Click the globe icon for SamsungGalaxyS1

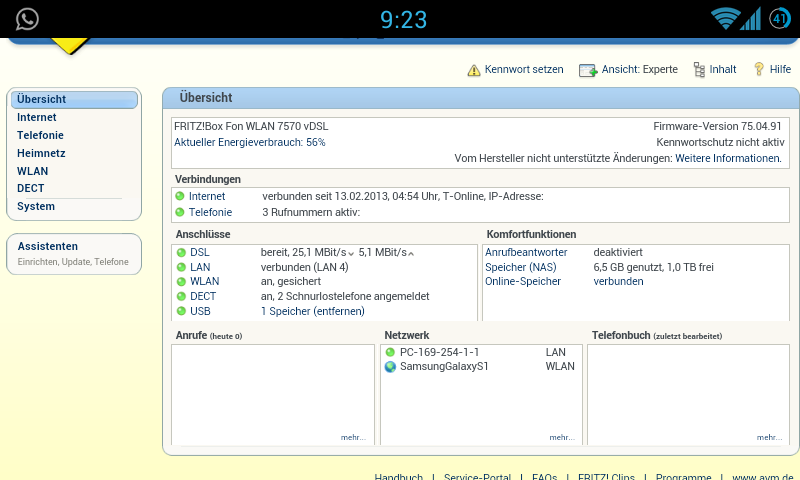coord(390,366)
